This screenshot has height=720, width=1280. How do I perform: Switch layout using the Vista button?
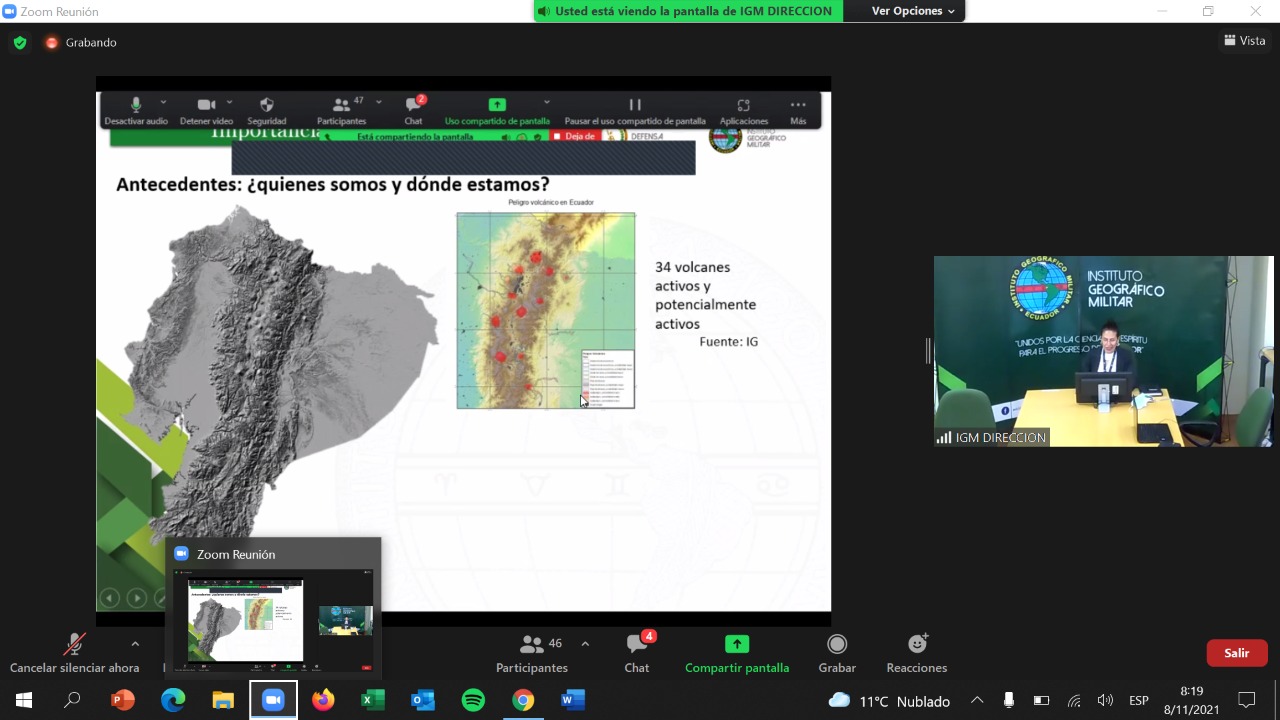[x=1245, y=41]
